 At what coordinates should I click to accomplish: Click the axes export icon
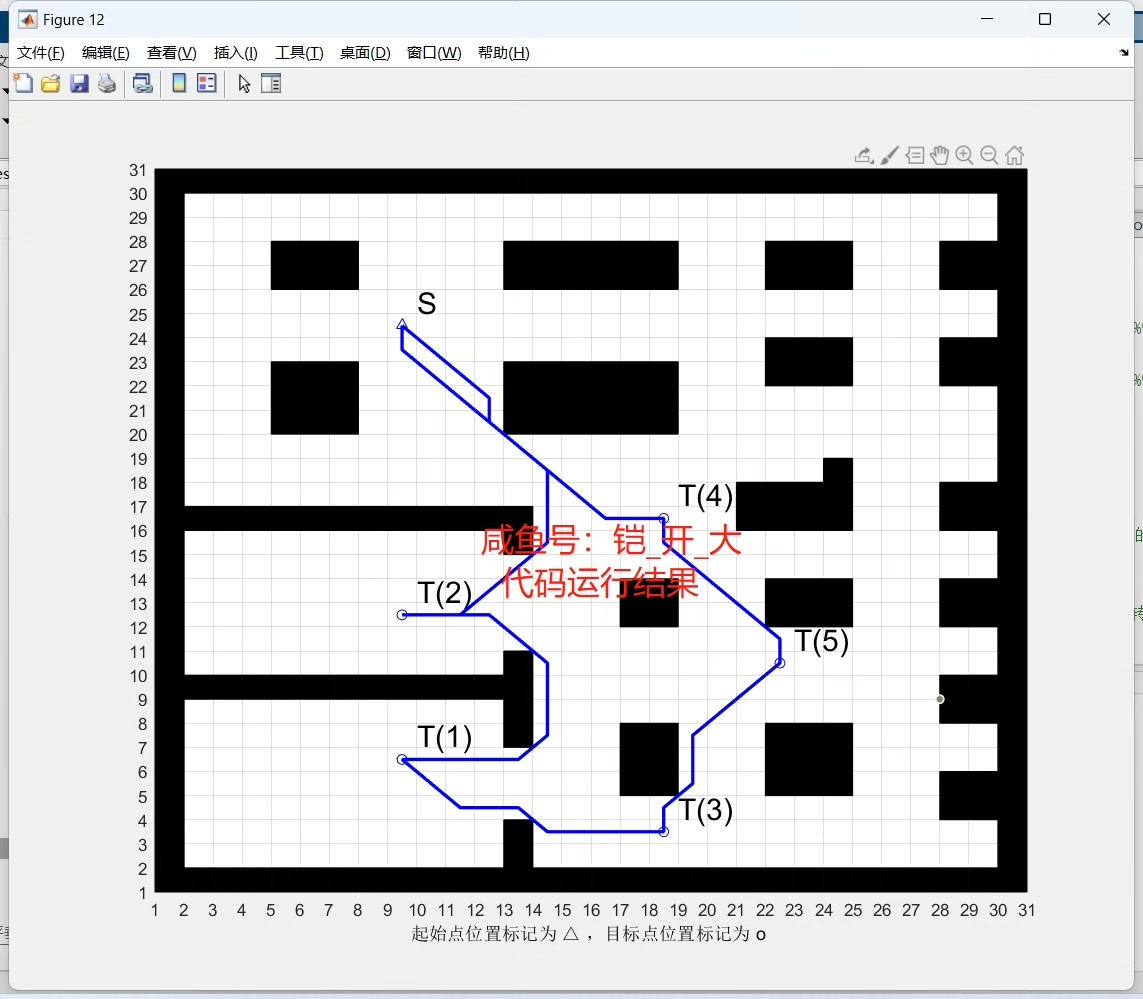click(x=864, y=155)
